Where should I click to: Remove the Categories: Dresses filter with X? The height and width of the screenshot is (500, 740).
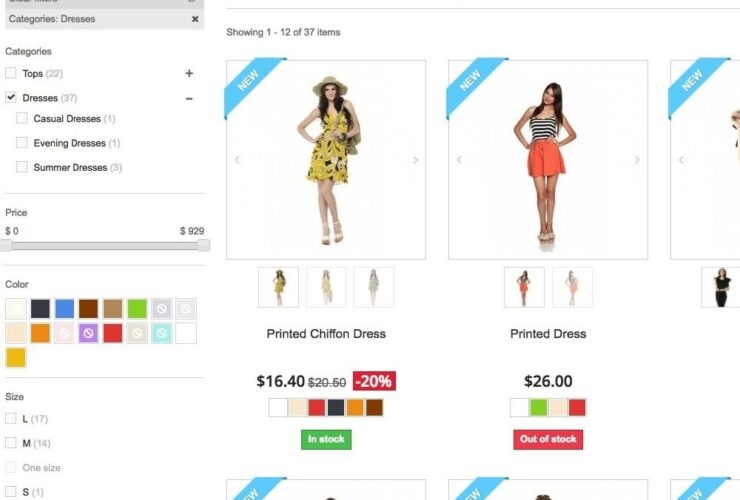pyautogui.click(x=195, y=19)
